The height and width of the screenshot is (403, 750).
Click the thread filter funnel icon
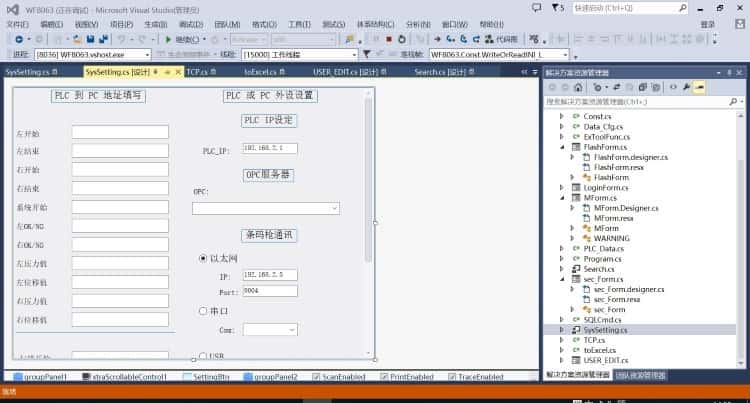click(366, 54)
